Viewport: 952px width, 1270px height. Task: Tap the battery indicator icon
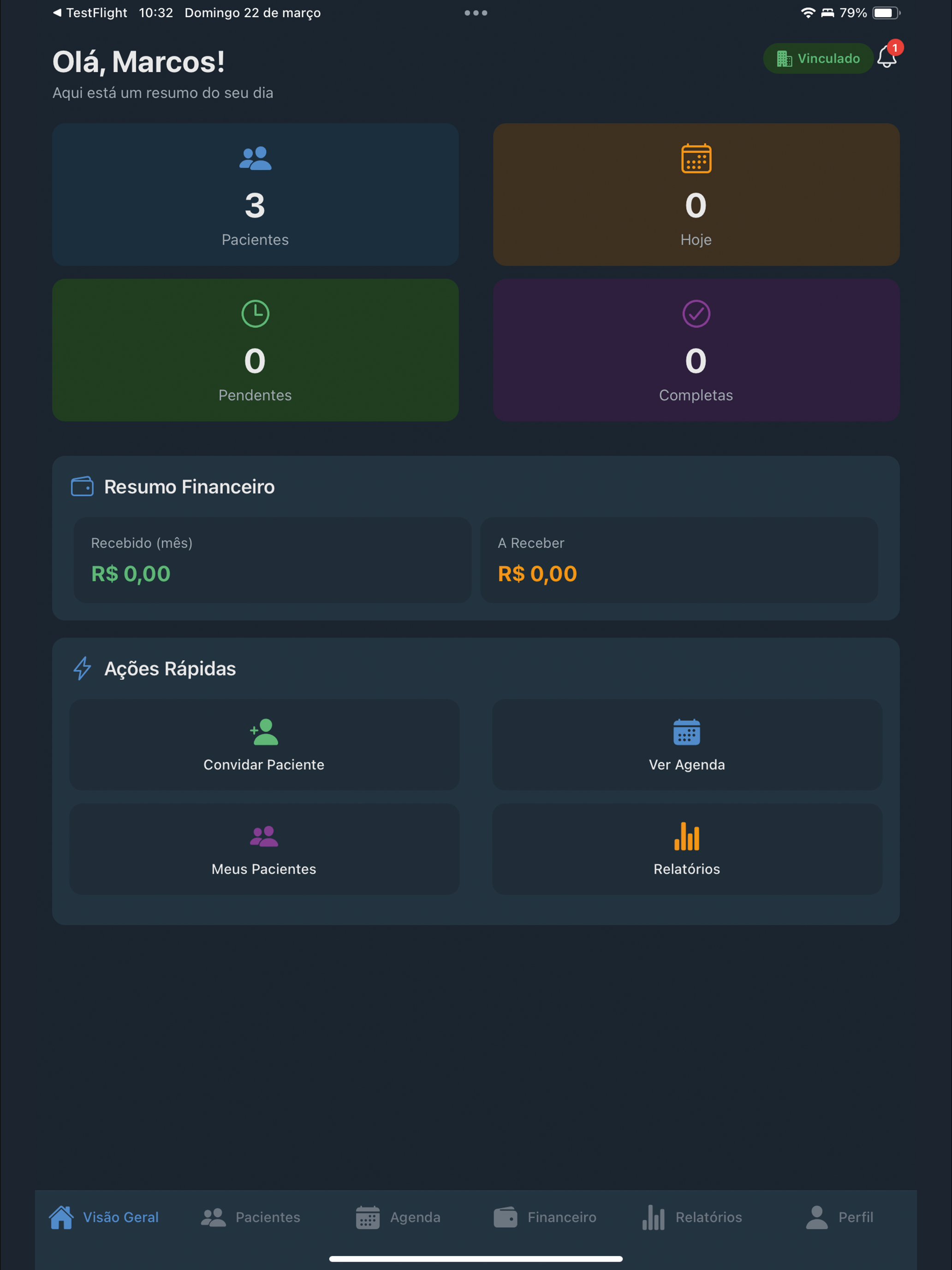coord(886,12)
